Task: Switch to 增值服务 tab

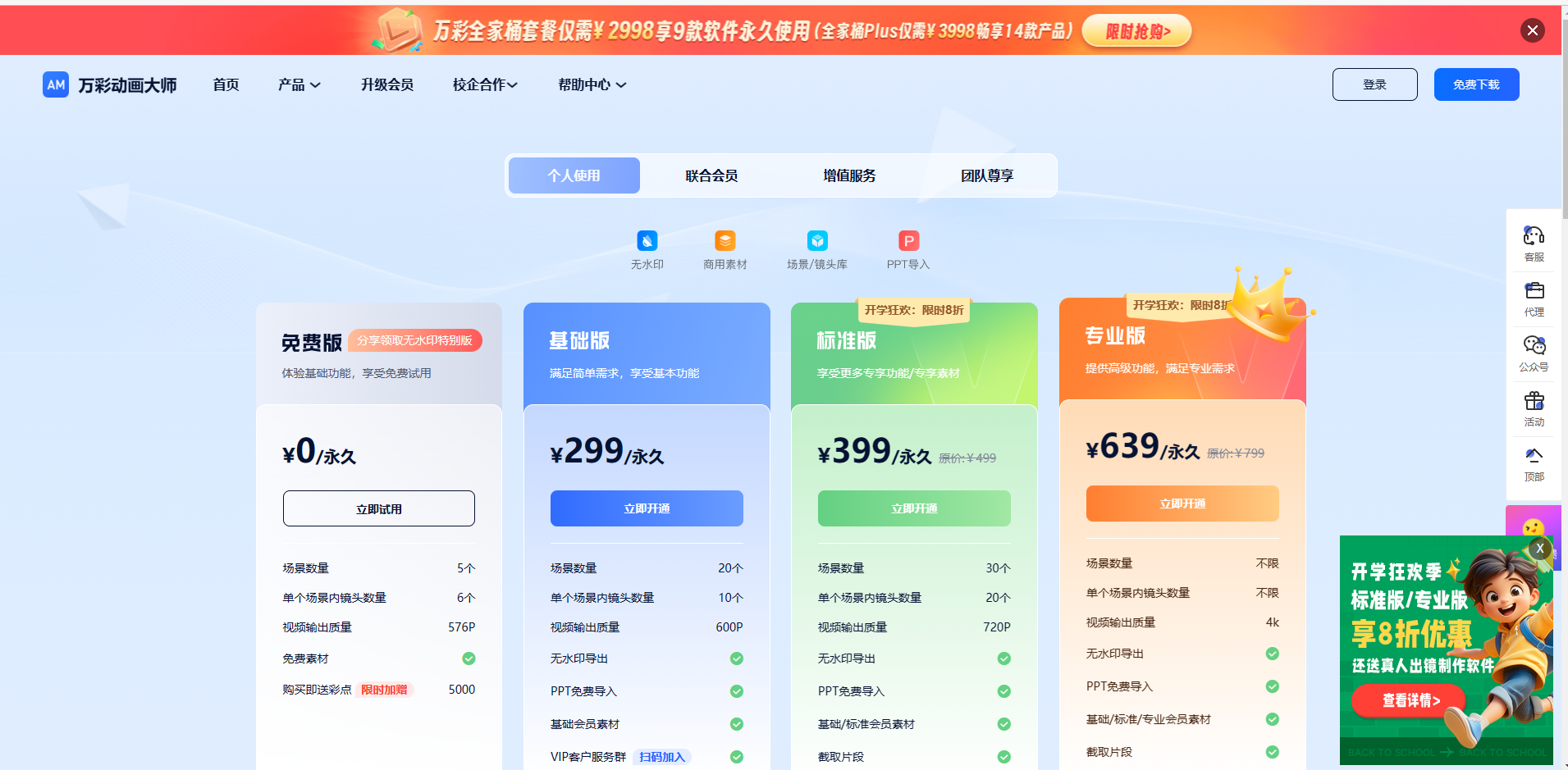Action: tap(849, 175)
